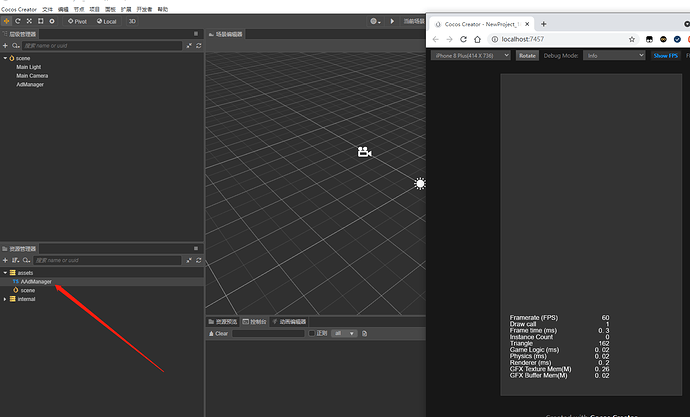Viewport: 690px width, 417px height.
Task: Open asset search type dropdown
Action: click(x=26, y=260)
